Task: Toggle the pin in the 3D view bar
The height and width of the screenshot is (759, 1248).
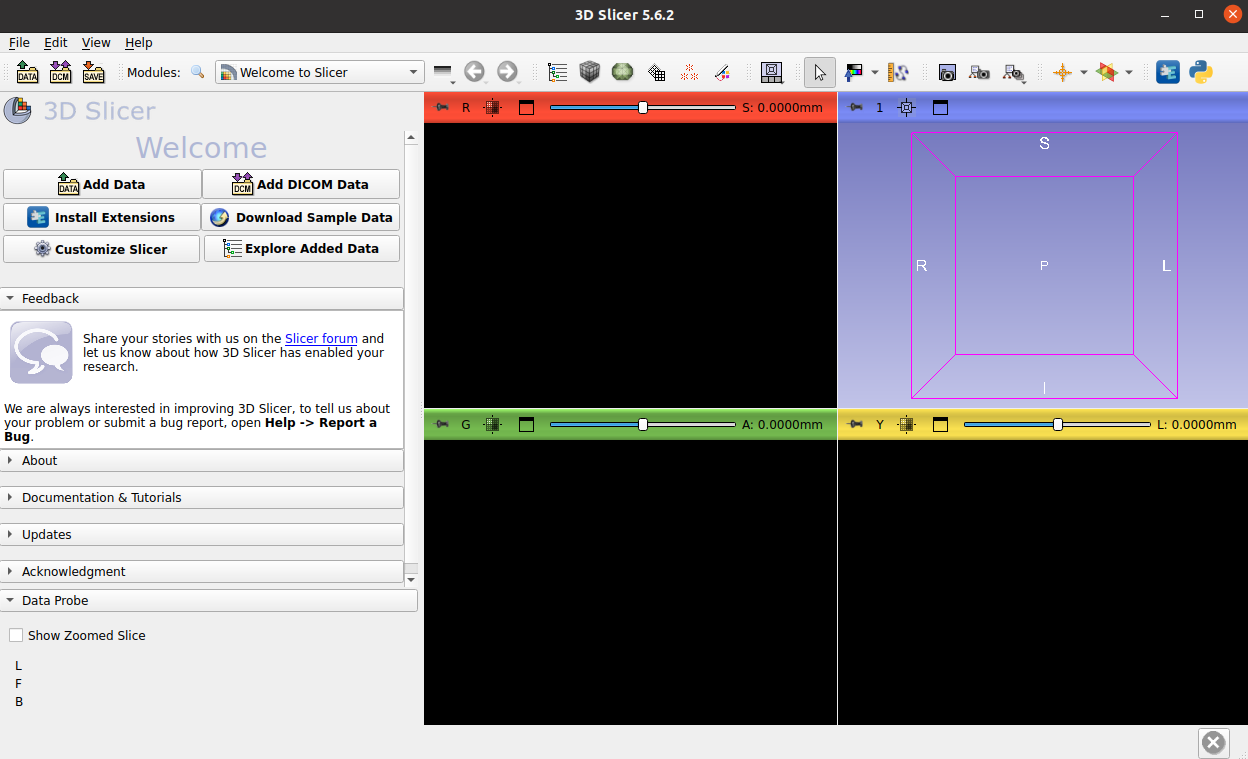Action: [854, 107]
